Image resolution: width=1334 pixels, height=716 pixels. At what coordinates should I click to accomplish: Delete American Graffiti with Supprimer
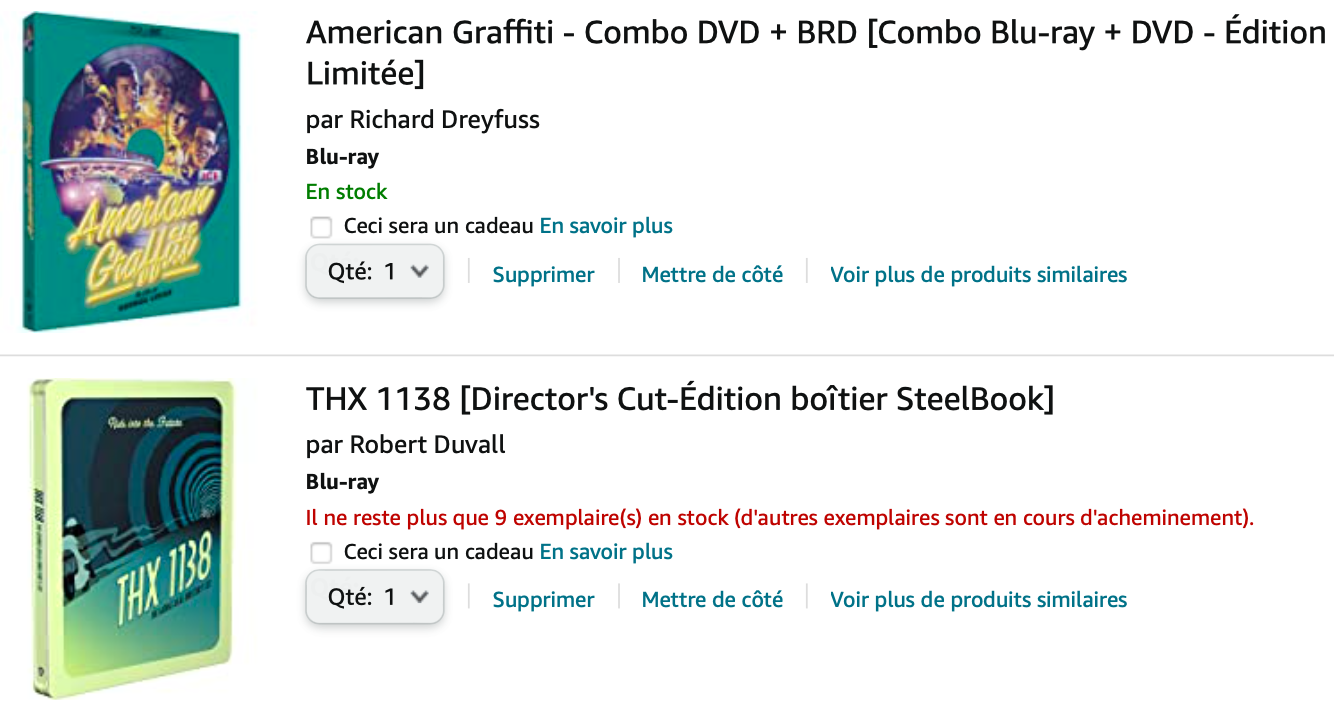tap(543, 275)
